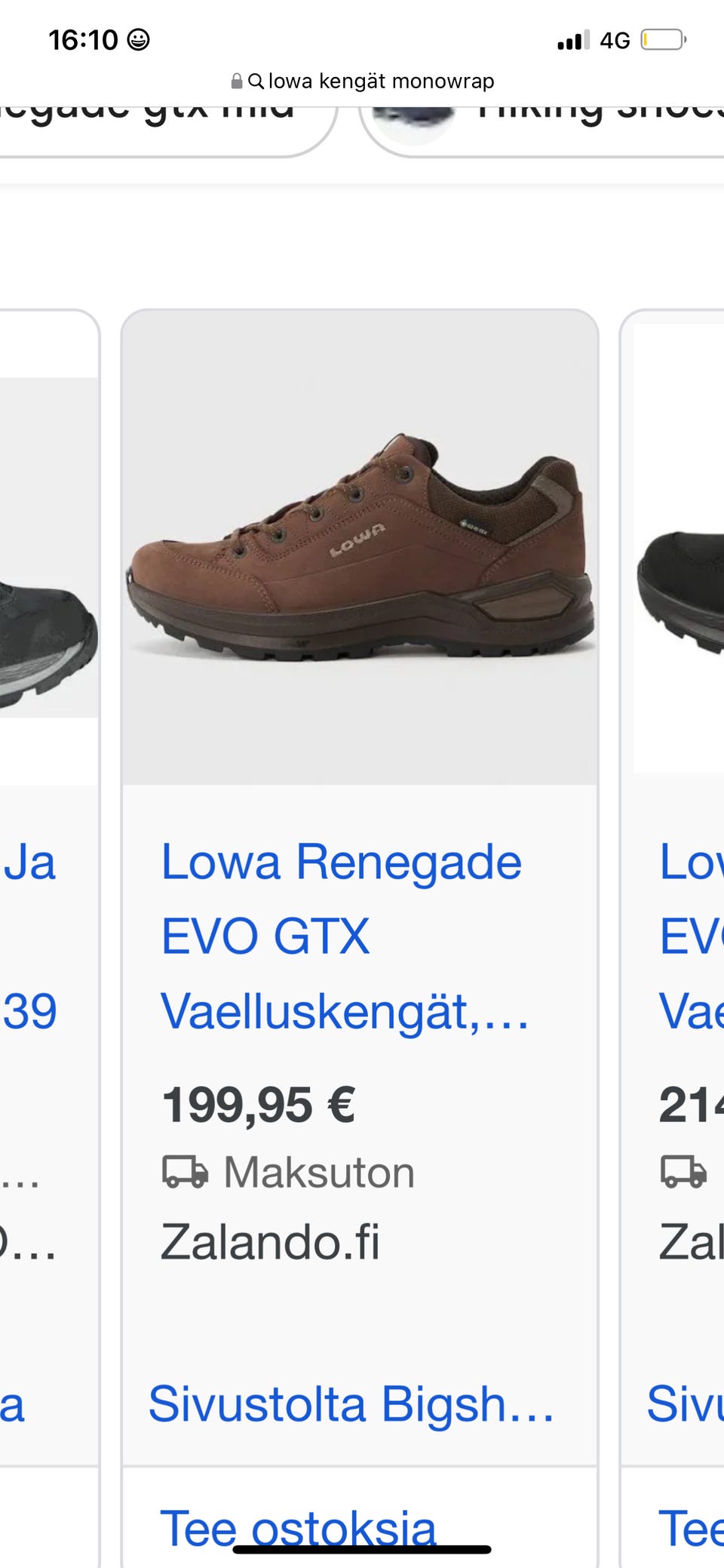Tap the cellular signal bars icon
The width and height of the screenshot is (724, 1568).
coord(574,40)
